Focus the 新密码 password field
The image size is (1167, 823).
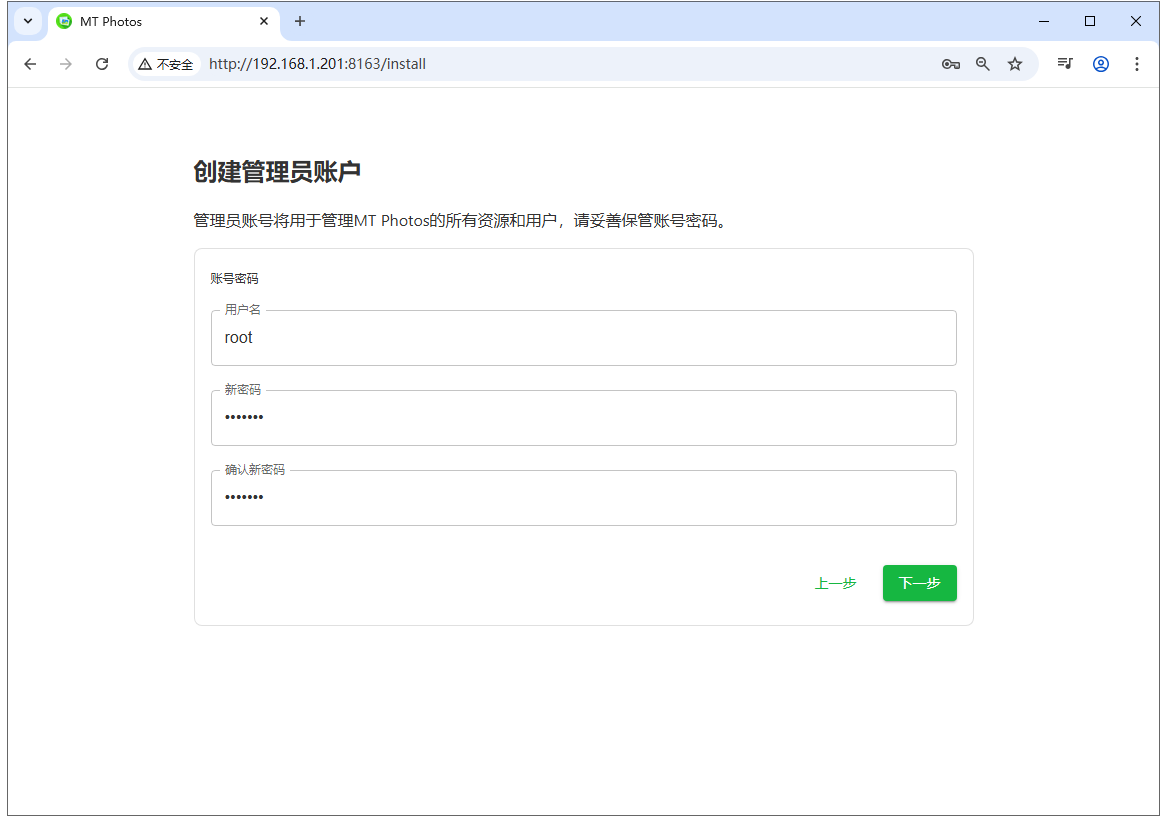point(583,418)
